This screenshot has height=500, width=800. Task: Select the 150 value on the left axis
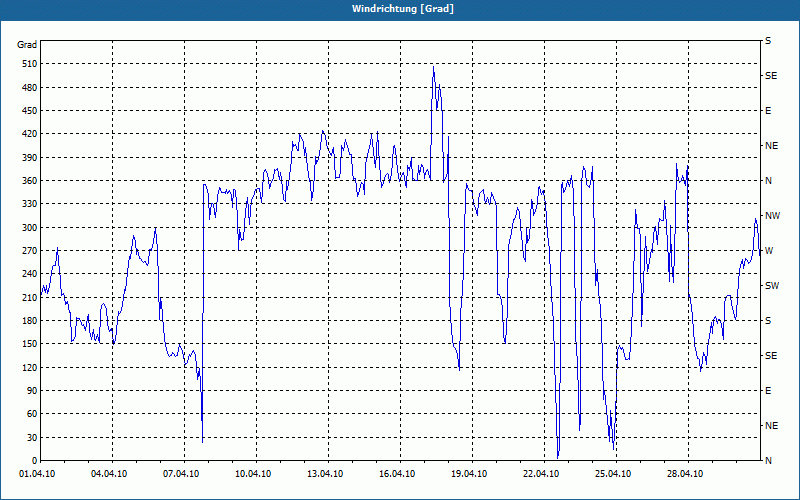tap(30, 344)
